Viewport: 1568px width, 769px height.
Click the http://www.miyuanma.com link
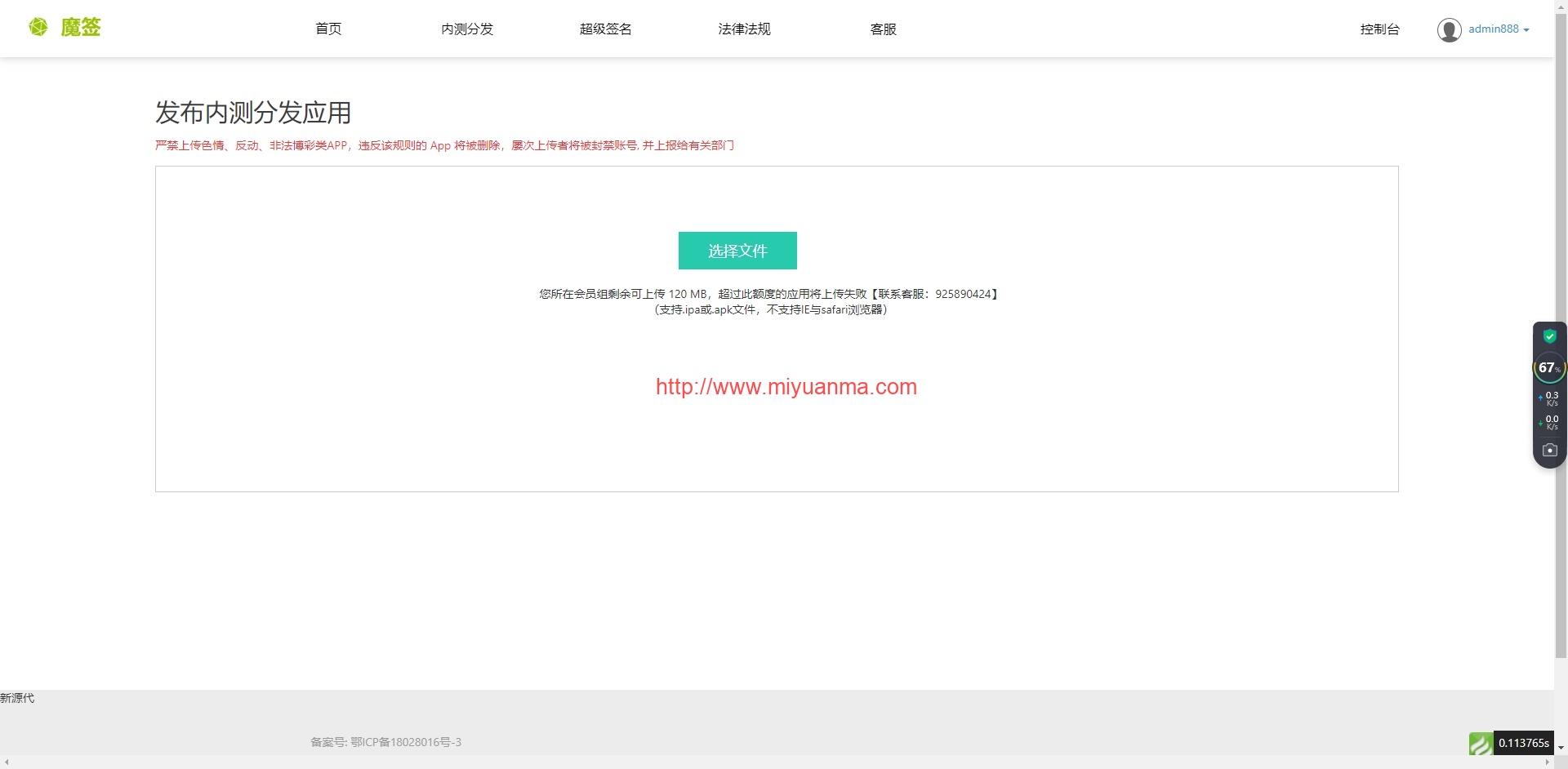(x=786, y=387)
